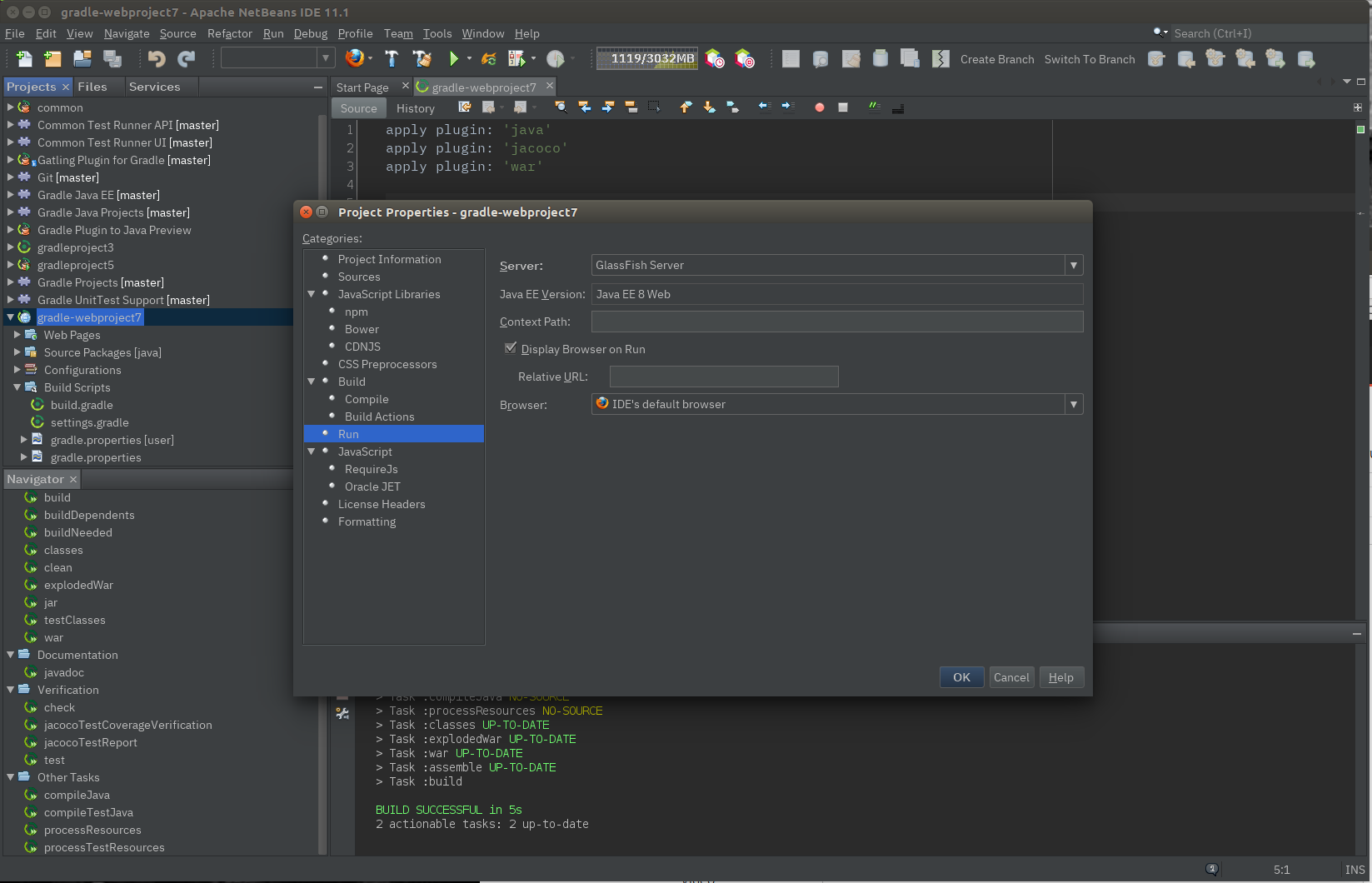This screenshot has width=1372, height=883.
Task: Open the Refactor menu
Action: tap(229, 33)
